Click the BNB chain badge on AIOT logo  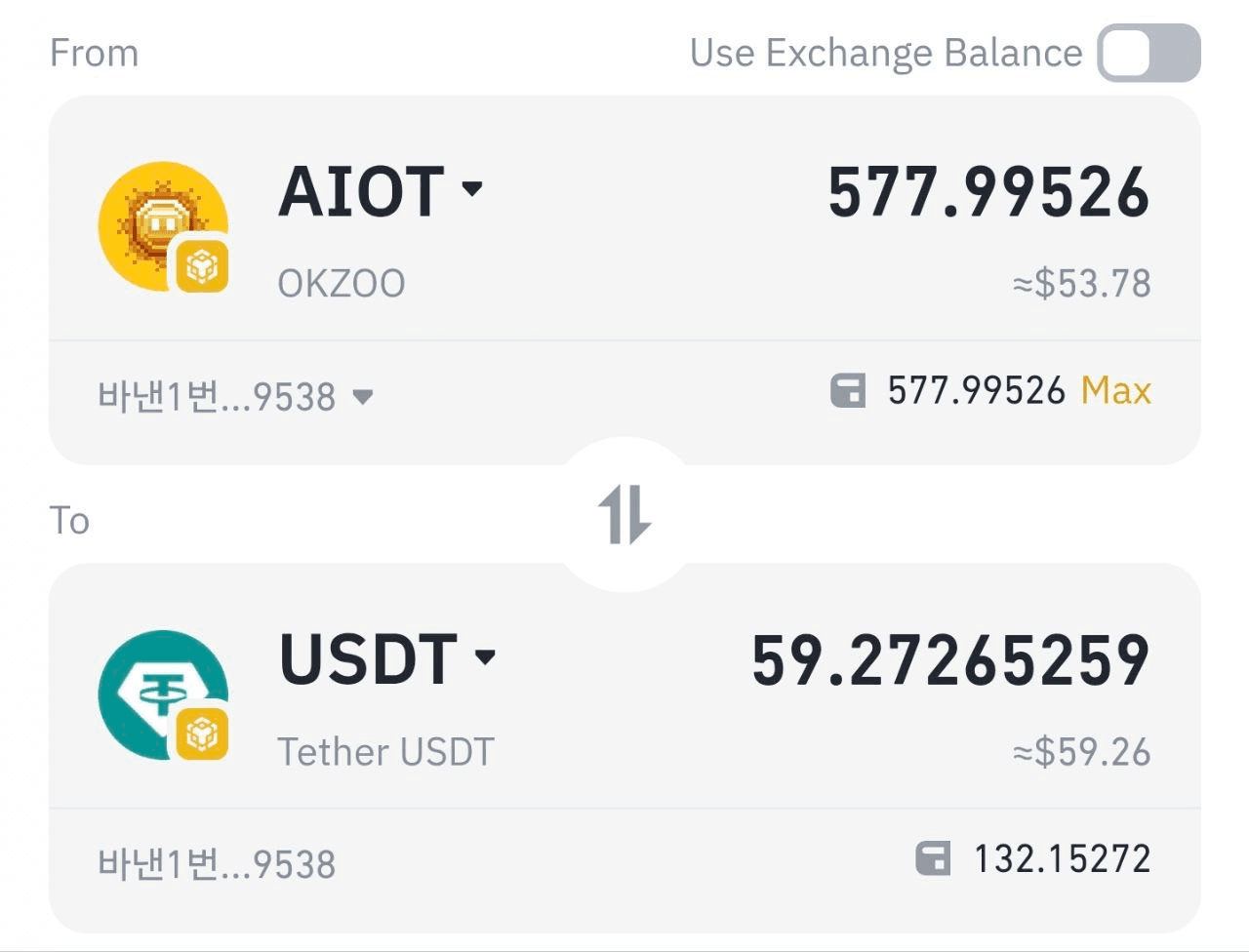(x=202, y=265)
